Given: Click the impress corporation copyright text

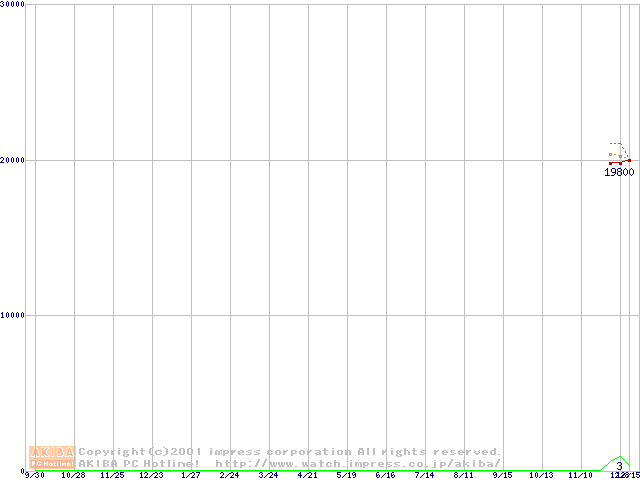Looking at the screenshot, I should [x=290, y=452].
